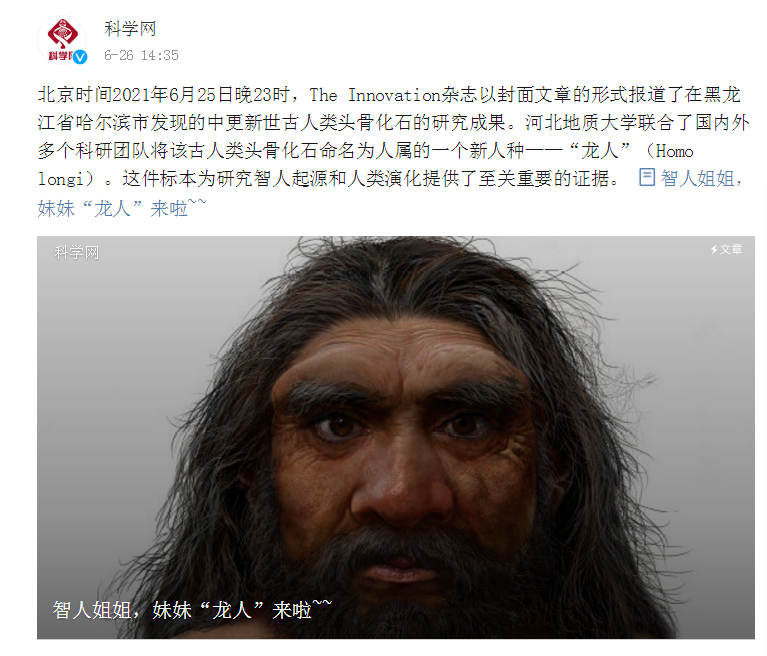Image resolution: width=767 pixels, height=656 pixels.
Task: Click the link text 妹妹“龙人”来啦~~ in blue
Action: [x=122, y=207]
